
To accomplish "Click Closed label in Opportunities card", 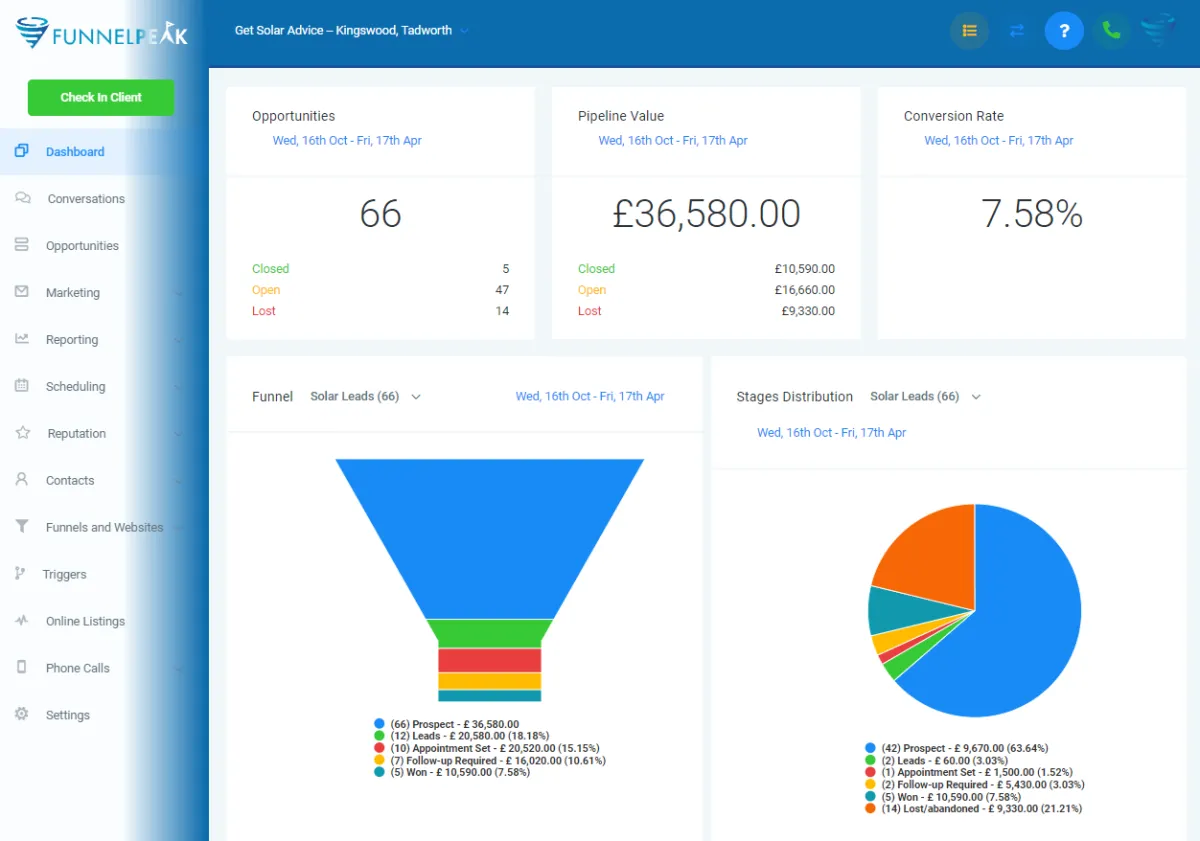I will click(x=270, y=269).
